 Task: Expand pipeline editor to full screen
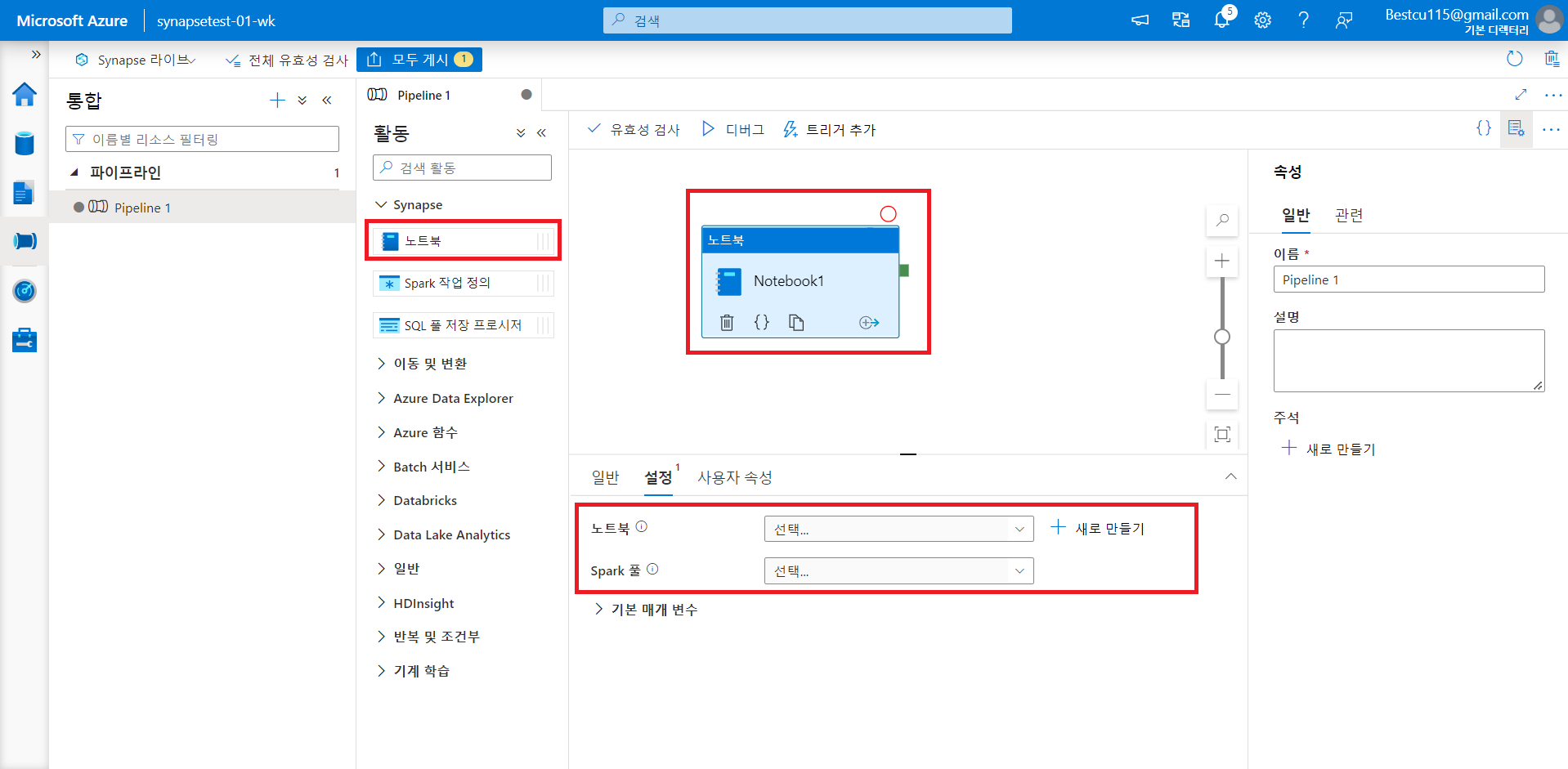(1521, 95)
